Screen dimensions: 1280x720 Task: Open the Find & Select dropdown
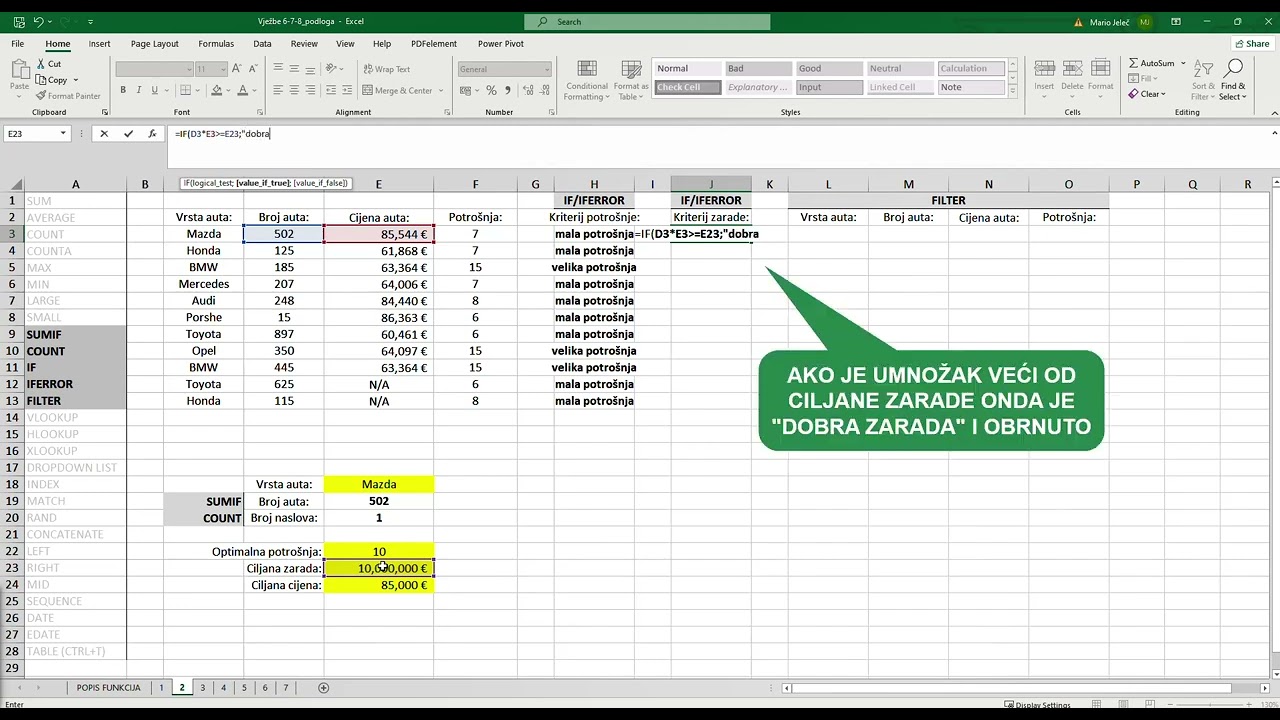[x=1233, y=80]
